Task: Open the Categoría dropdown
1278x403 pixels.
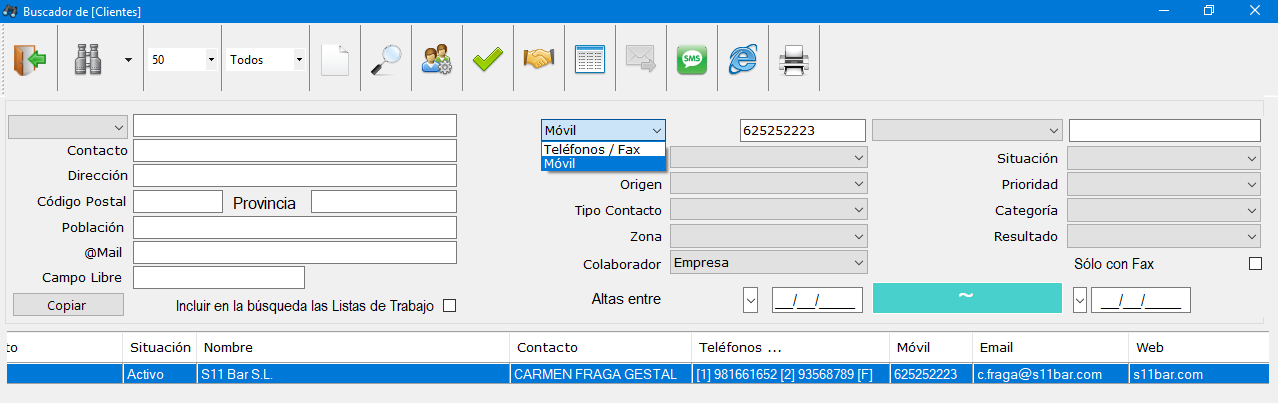Action: click(1164, 210)
